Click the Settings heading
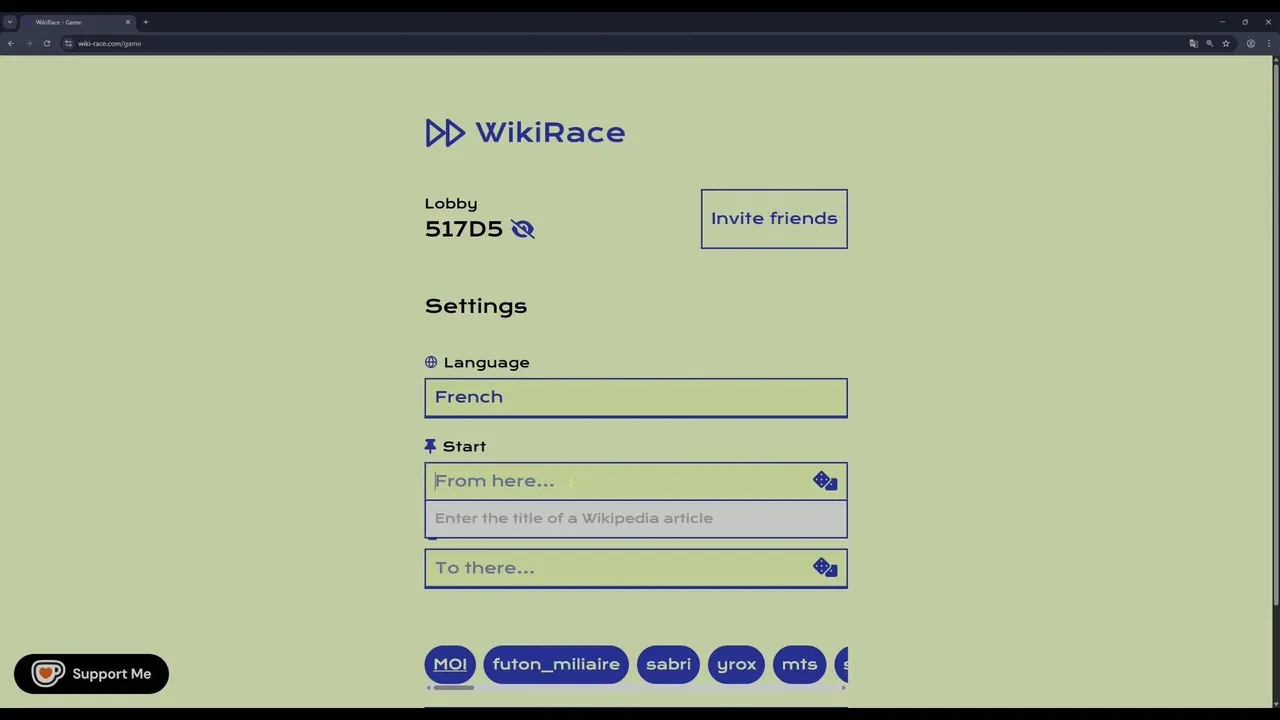 tap(476, 306)
